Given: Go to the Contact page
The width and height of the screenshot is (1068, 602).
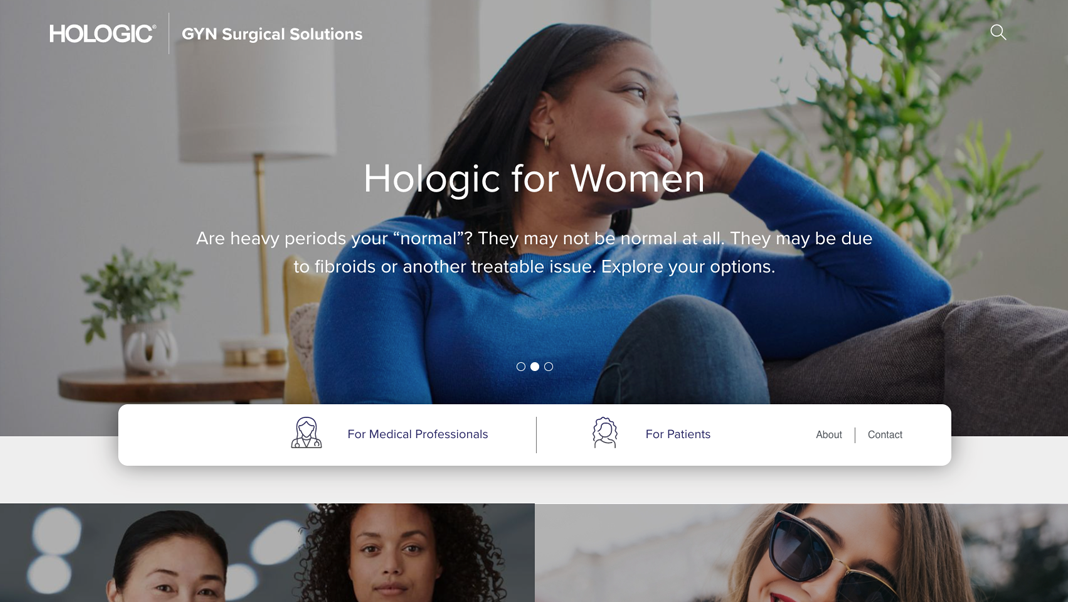Looking at the screenshot, I should click(x=885, y=434).
